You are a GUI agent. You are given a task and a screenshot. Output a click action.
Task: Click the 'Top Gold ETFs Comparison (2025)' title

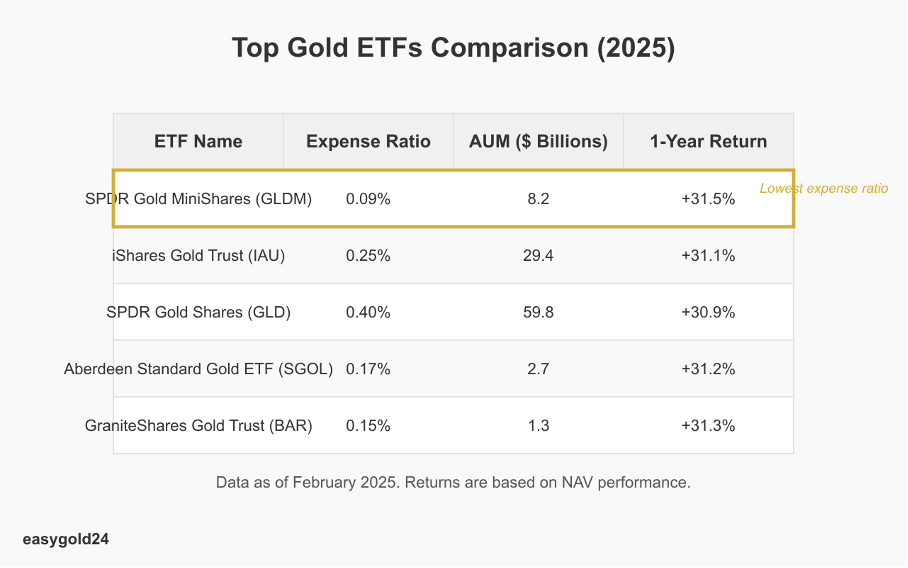[x=453, y=48]
